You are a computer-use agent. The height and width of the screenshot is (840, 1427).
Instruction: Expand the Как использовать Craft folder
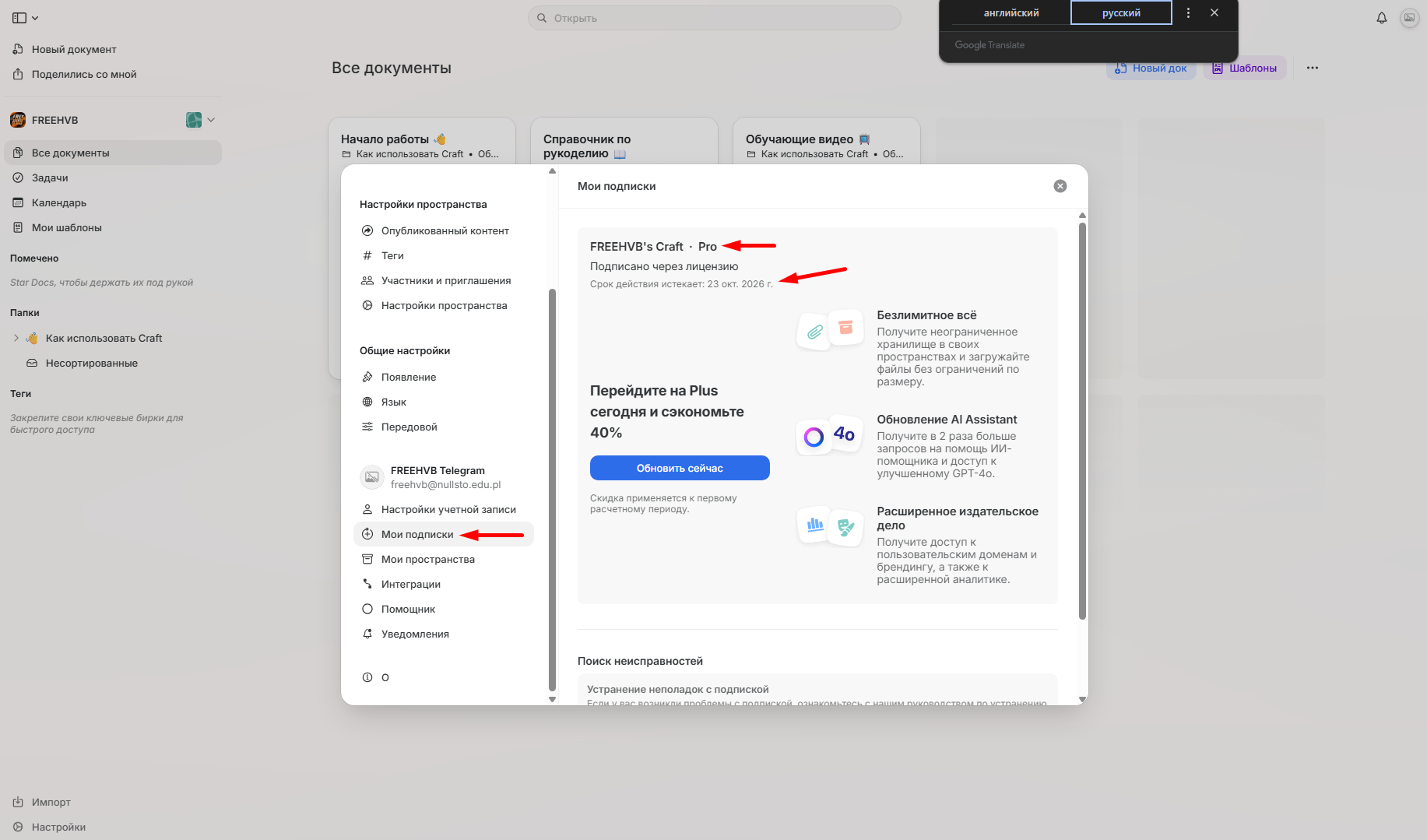[x=16, y=339]
